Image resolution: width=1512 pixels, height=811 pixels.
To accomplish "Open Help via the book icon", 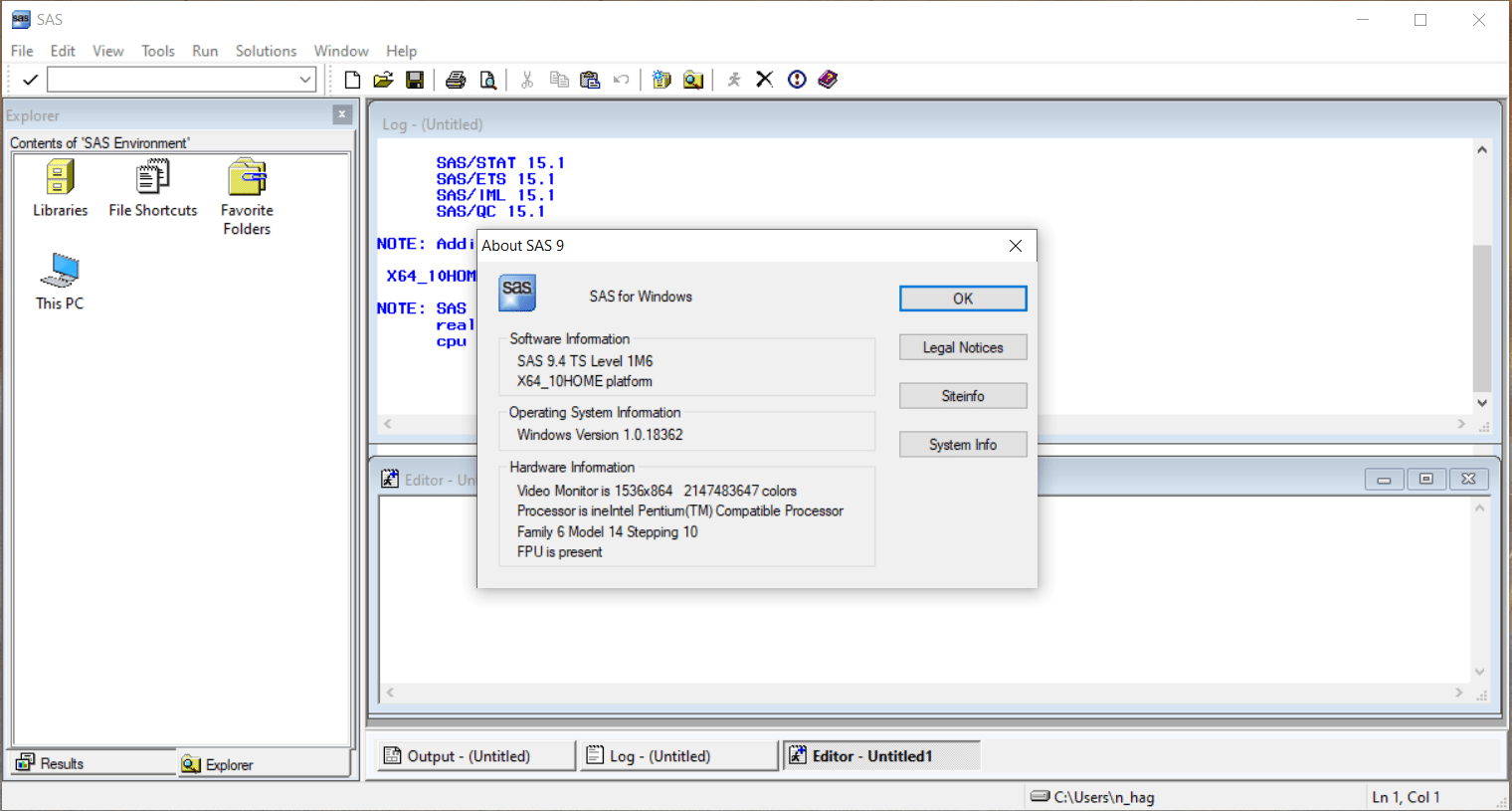I will tap(828, 80).
